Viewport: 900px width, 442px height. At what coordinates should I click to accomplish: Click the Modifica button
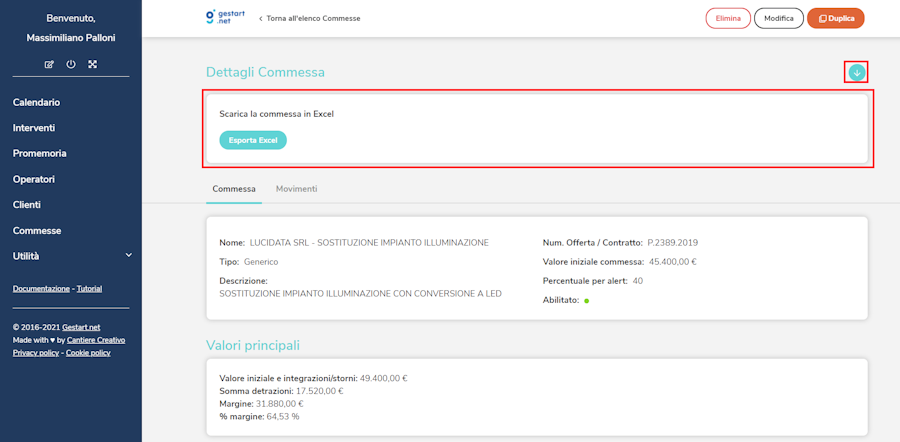coord(779,18)
